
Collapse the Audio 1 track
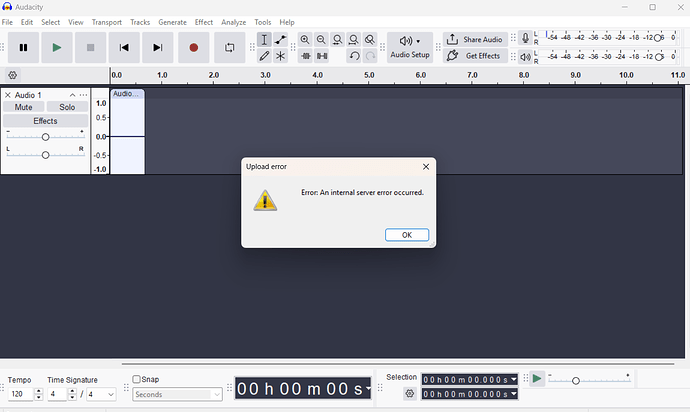click(x=72, y=95)
